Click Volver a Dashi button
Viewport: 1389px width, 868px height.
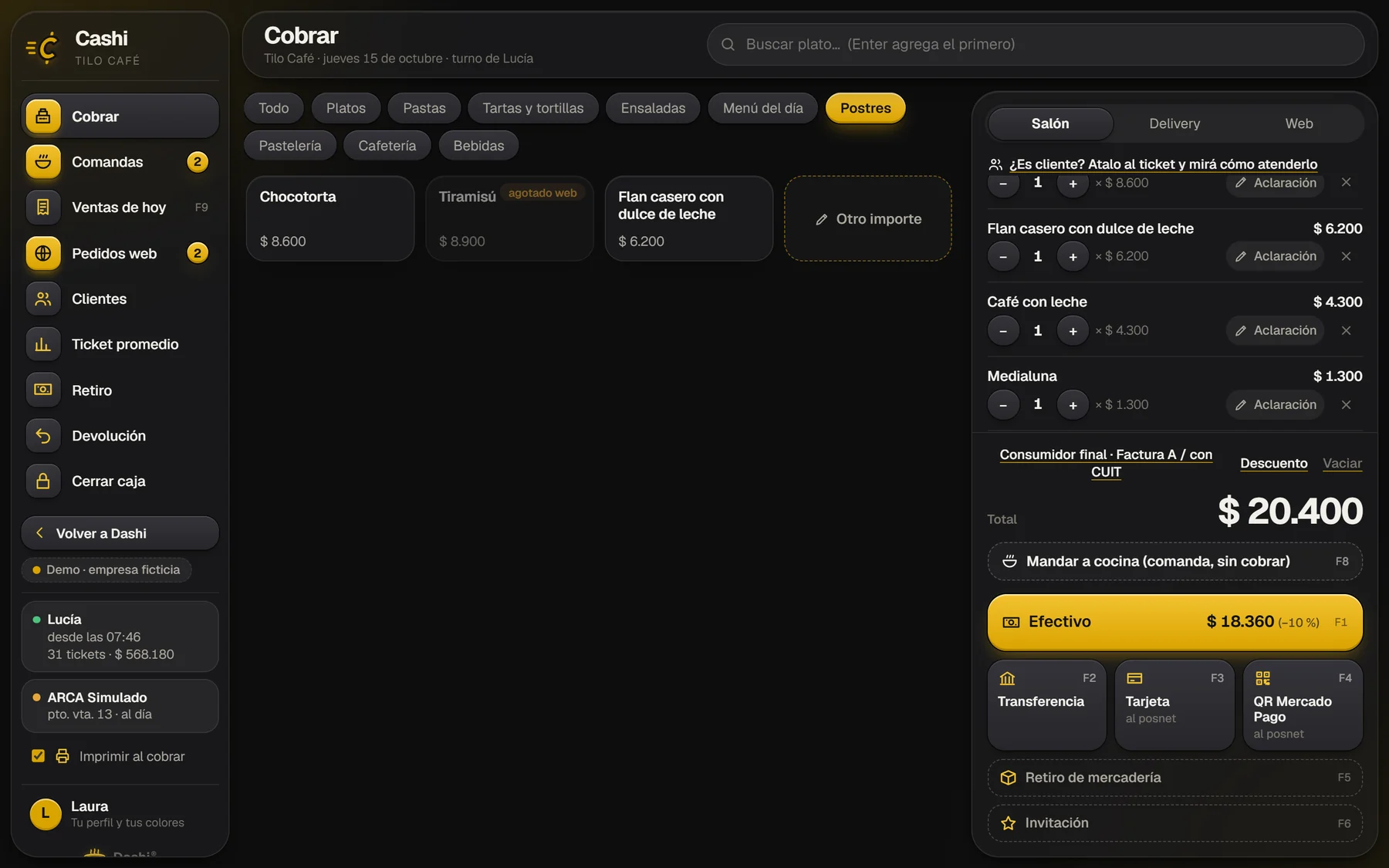click(x=120, y=533)
